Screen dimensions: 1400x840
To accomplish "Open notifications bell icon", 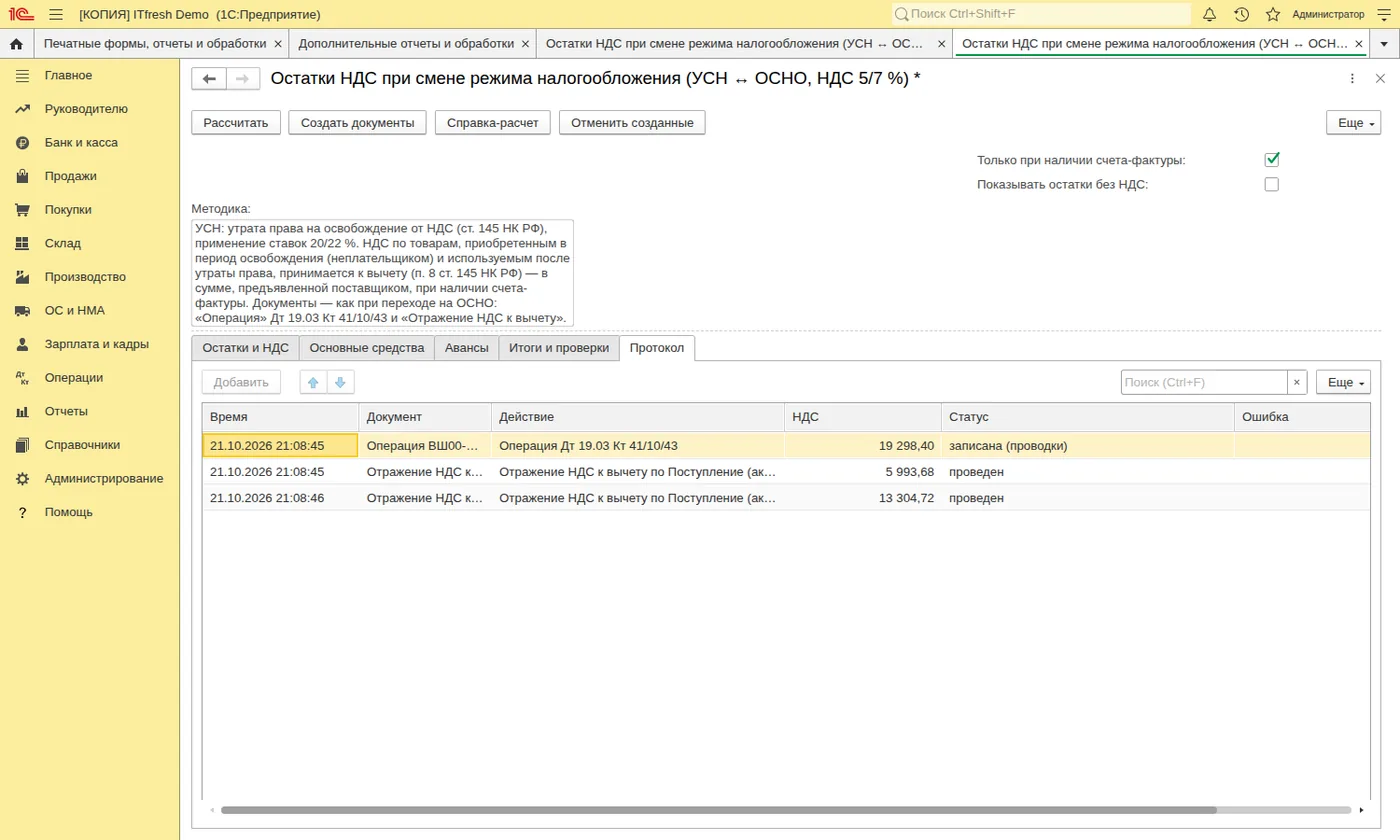I will pos(1209,14).
